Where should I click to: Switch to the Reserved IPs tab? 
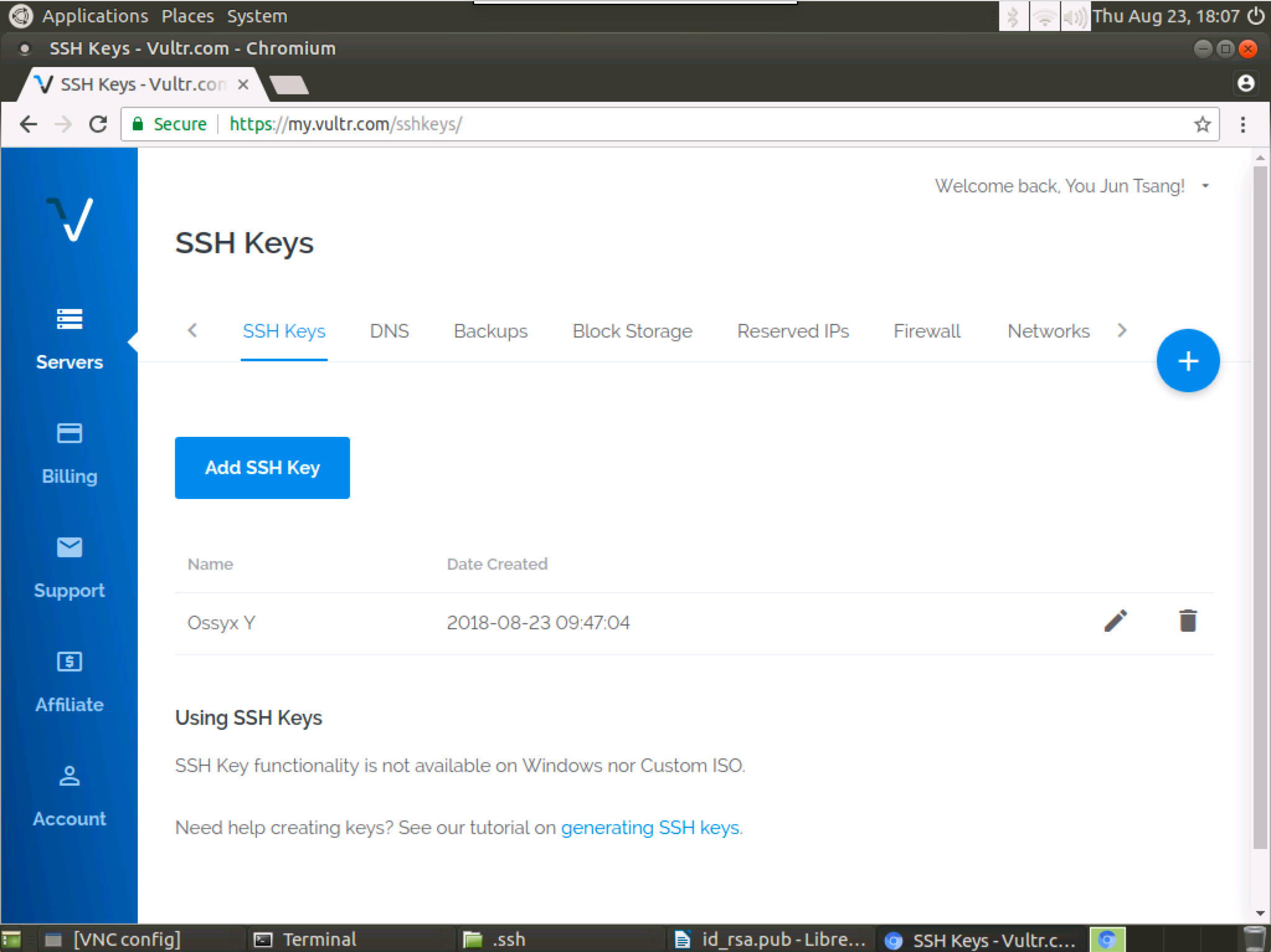(793, 331)
